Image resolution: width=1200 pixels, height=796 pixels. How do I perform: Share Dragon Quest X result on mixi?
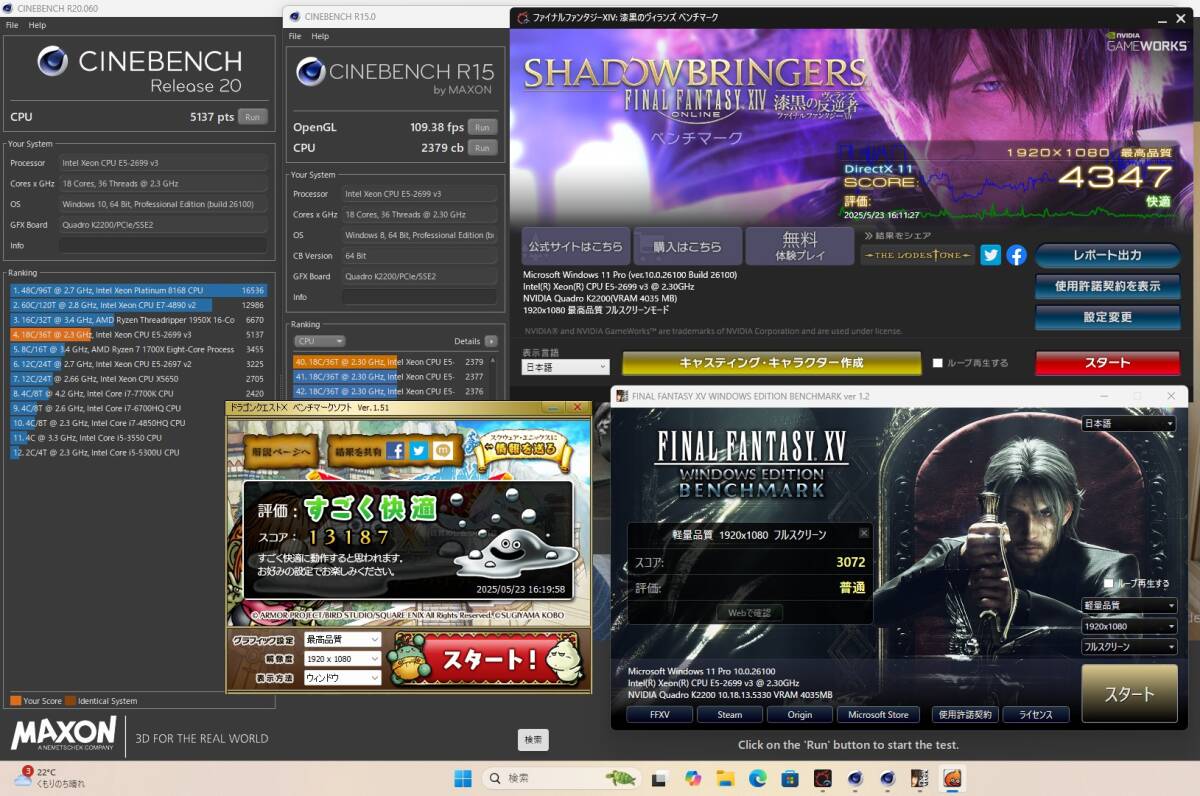(442, 450)
